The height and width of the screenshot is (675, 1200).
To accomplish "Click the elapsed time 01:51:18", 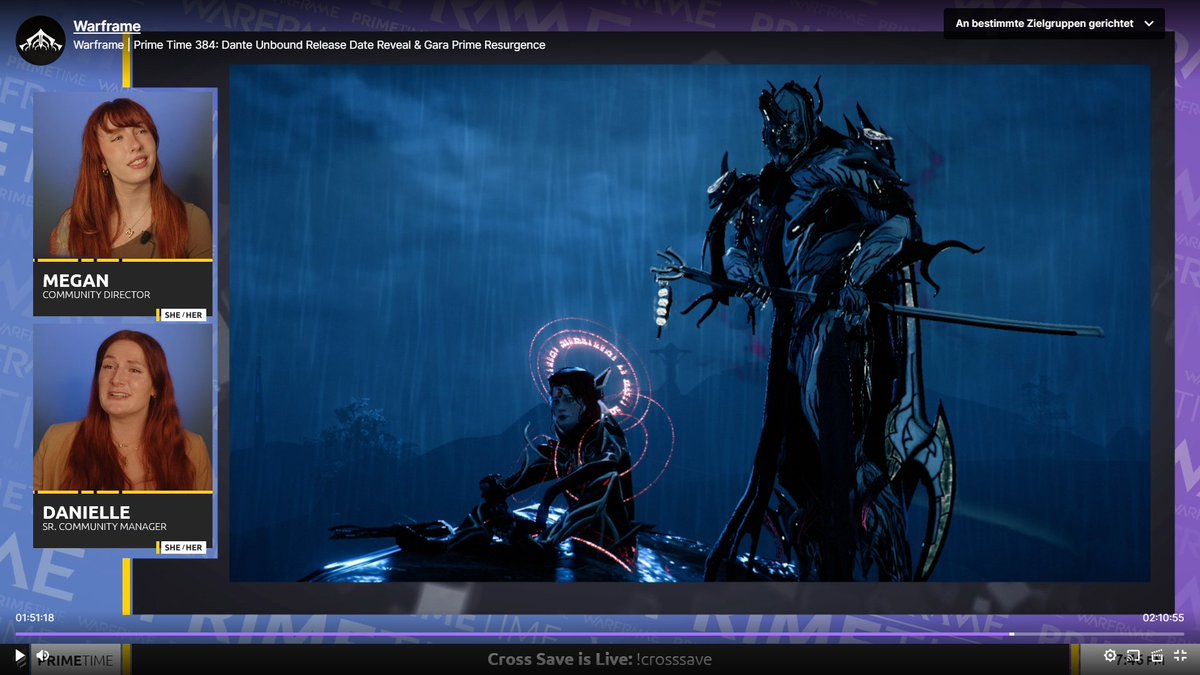I will pyautogui.click(x=35, y=618).
